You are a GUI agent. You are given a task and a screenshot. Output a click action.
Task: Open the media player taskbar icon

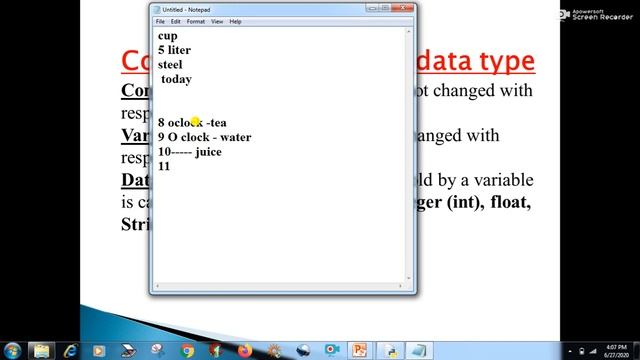[x=99, y=351]
